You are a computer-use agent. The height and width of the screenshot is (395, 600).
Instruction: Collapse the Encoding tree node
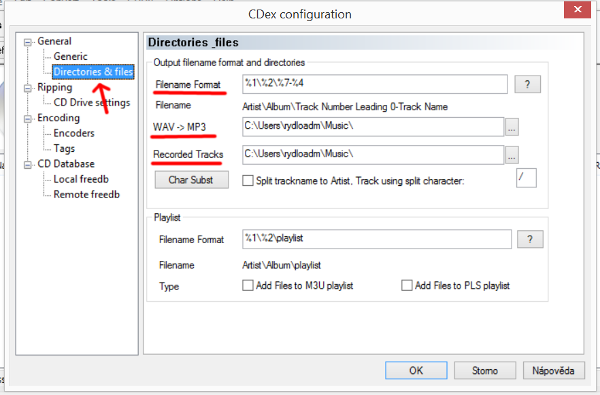(28, 119)
